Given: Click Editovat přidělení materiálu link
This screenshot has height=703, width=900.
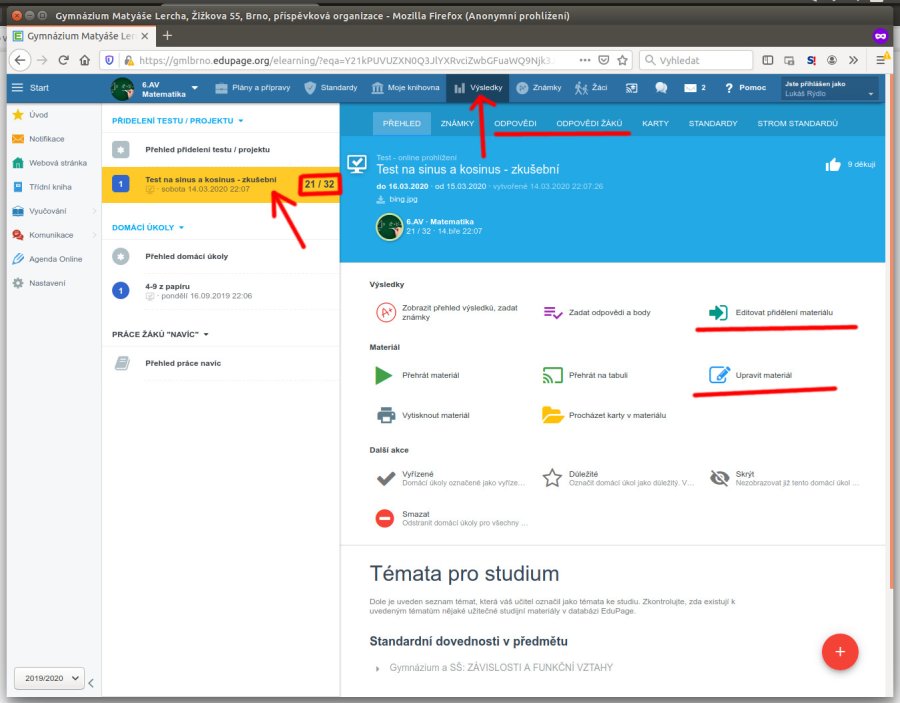Looking at the screenshot, I should [783, 313].
